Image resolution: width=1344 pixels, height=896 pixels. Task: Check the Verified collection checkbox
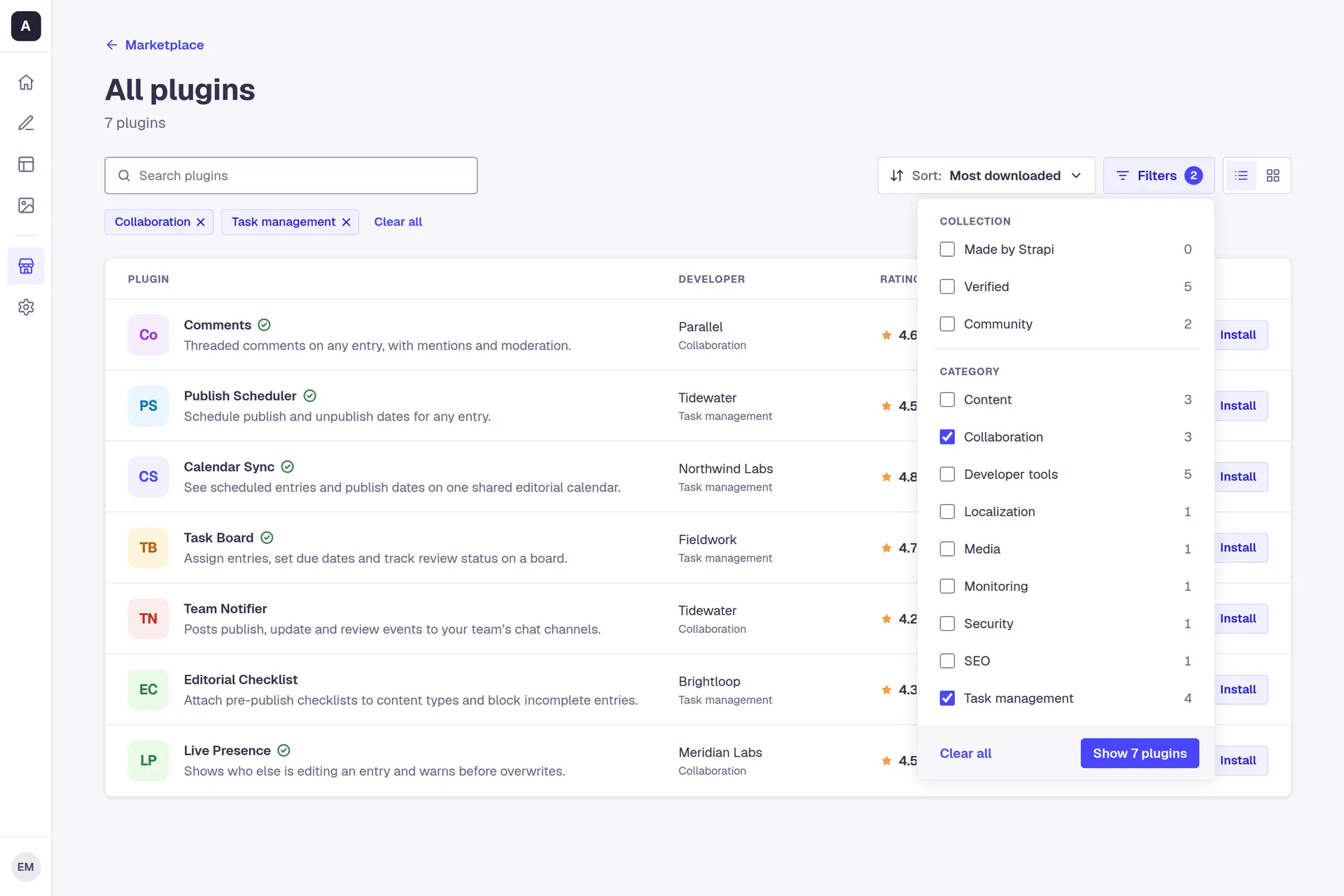(x=947, y=287)
